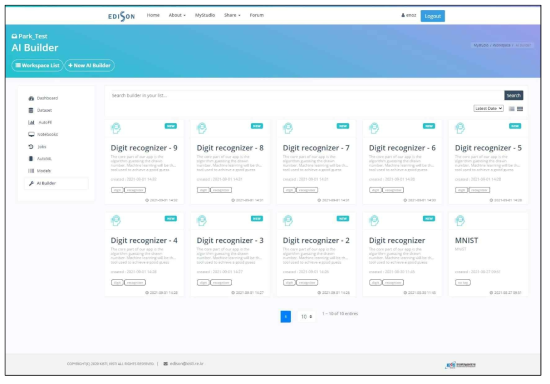Go to page 1 in pagination
The height and width of the screenshot is (384, 550).
286,317
